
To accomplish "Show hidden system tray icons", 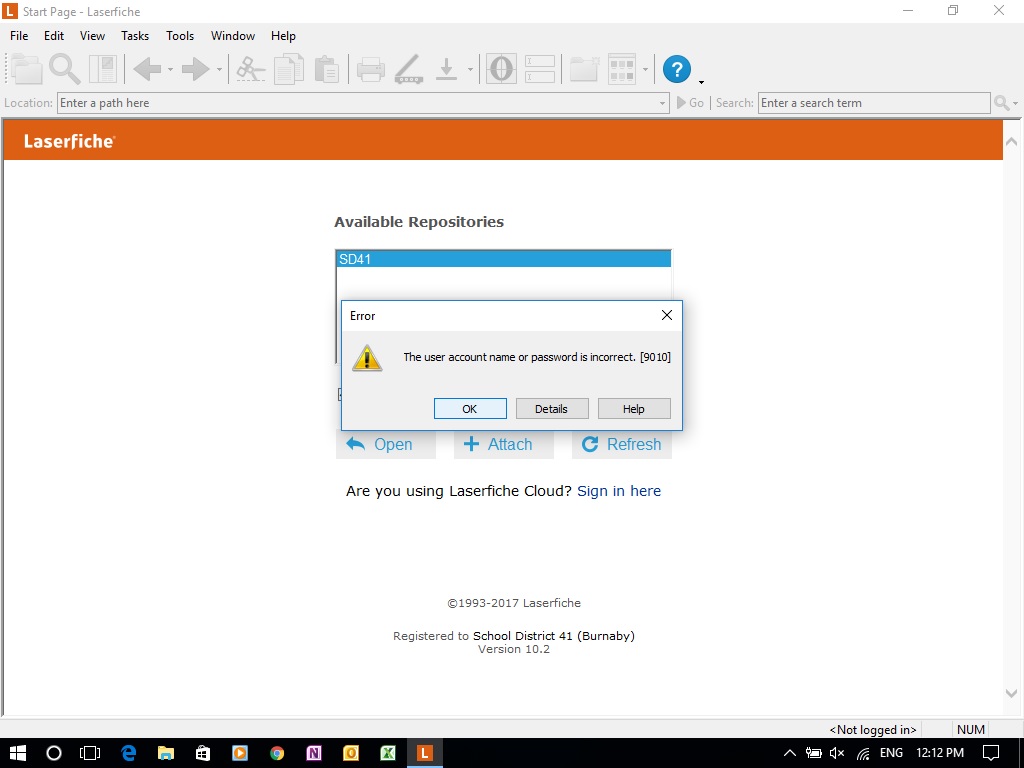I will click(x=790, y=753).
